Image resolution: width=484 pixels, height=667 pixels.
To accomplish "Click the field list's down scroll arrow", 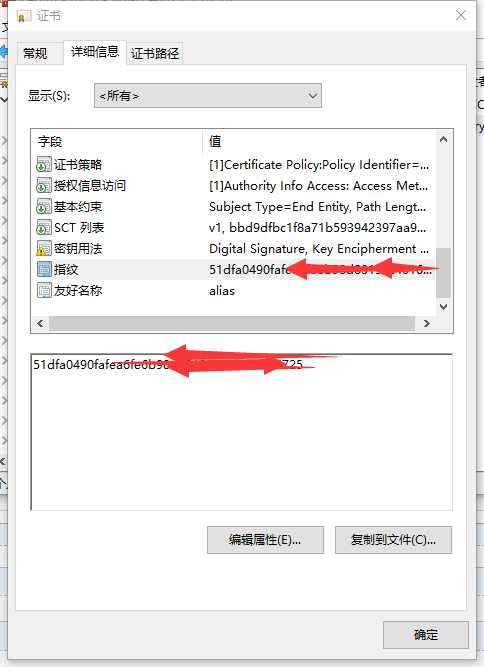I will point(443,307).
